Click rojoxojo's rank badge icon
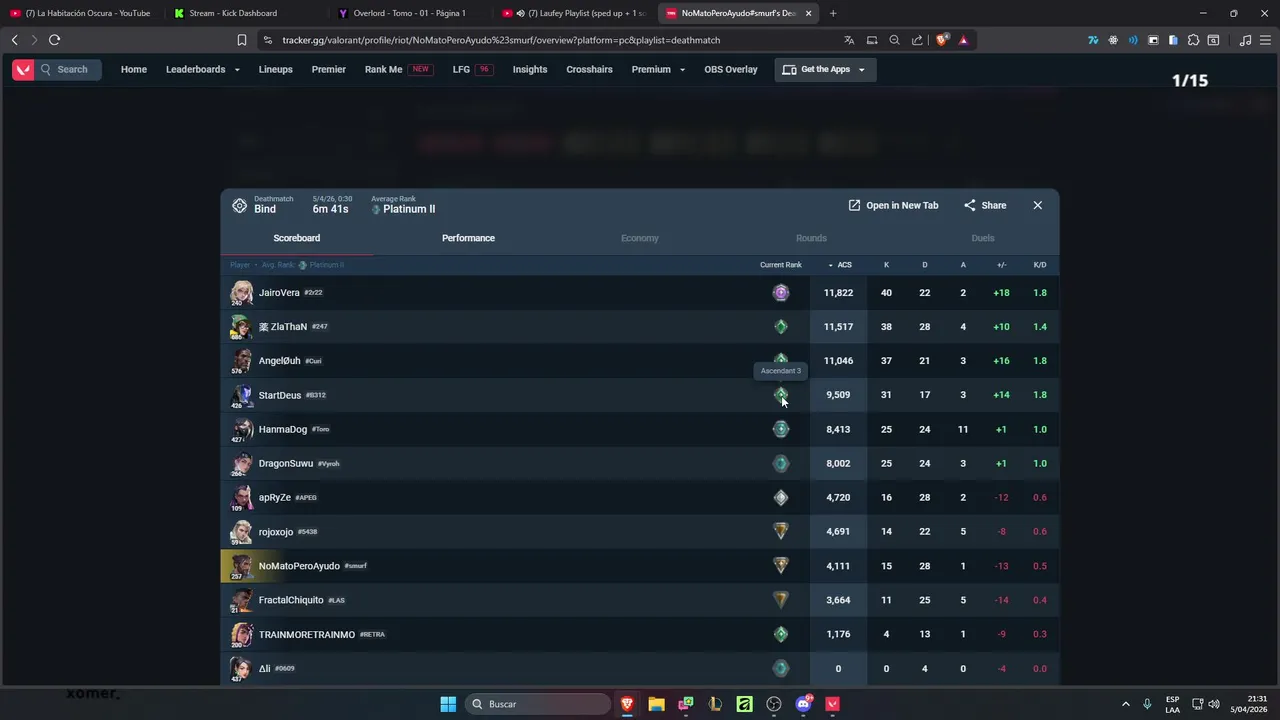Image resolution: width=1280 pixels, height=720 pixels. [x=781, y=531]
